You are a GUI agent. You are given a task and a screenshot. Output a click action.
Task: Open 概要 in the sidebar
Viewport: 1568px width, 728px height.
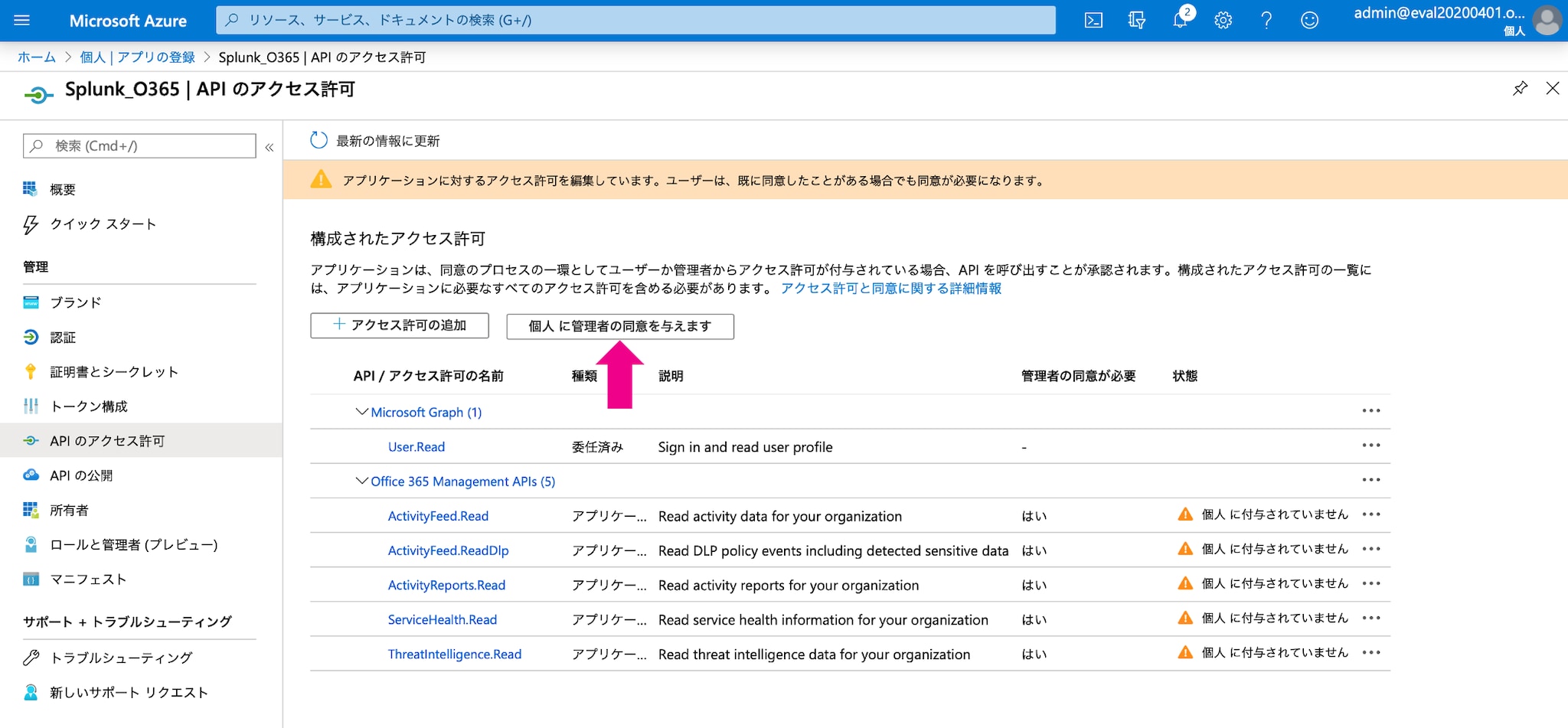63,190
